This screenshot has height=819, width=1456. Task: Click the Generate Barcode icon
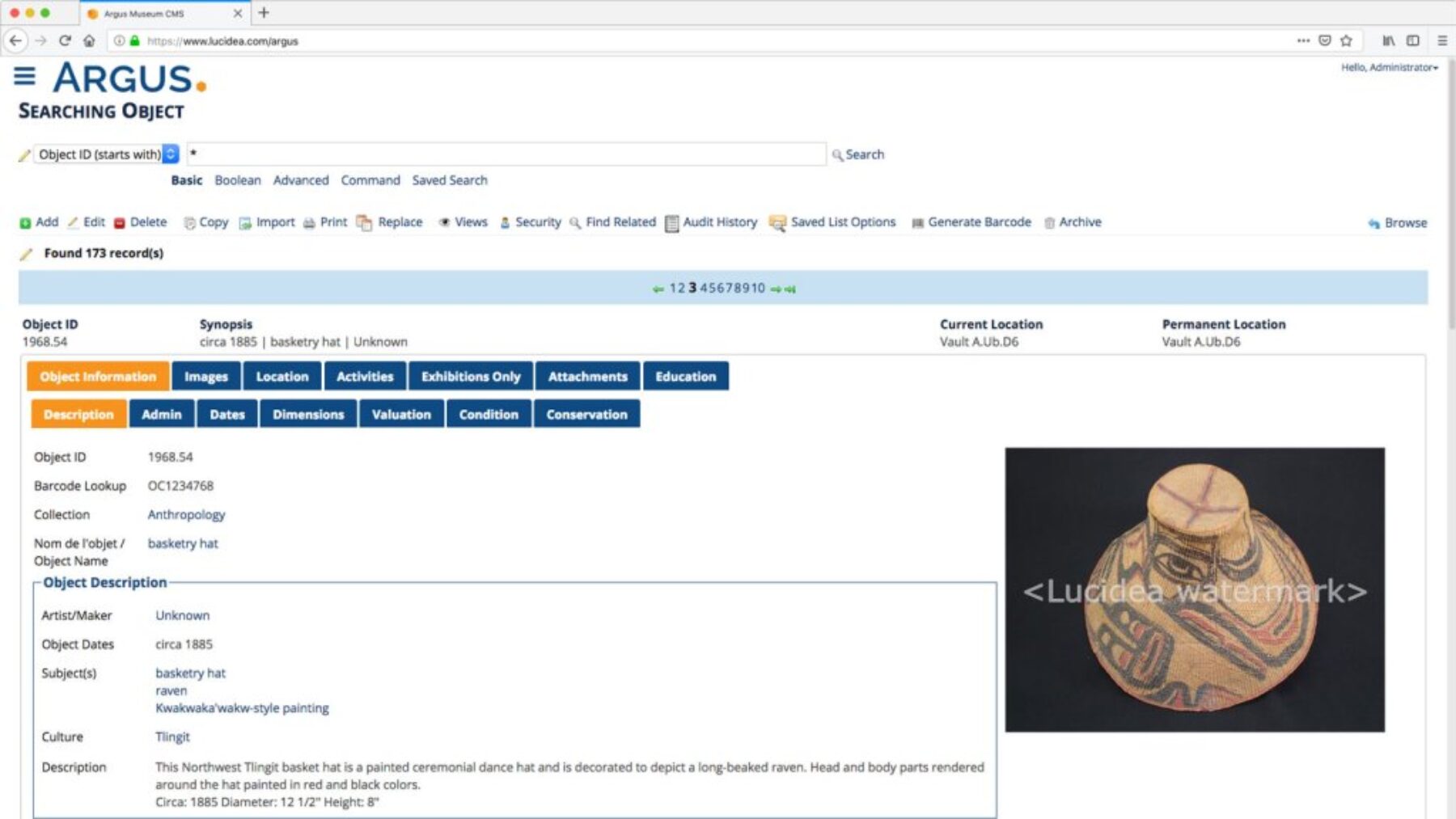[917, 223]
